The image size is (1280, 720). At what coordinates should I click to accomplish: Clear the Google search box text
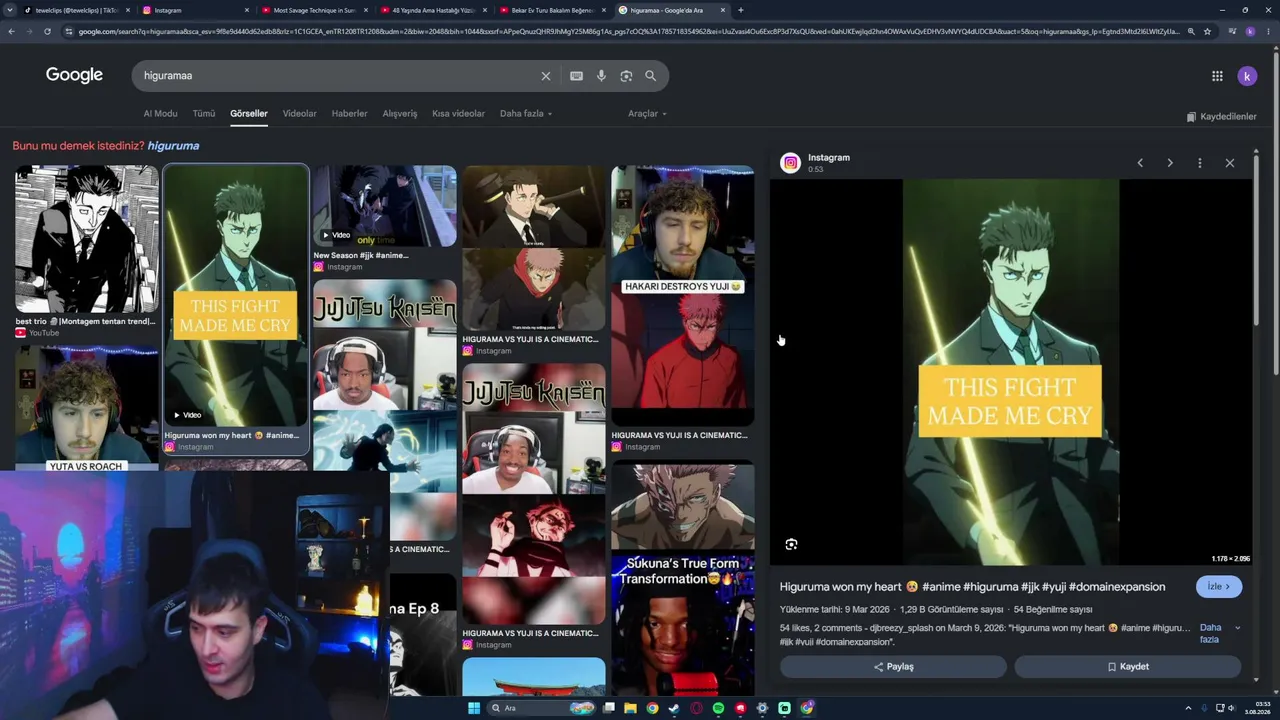546,76
